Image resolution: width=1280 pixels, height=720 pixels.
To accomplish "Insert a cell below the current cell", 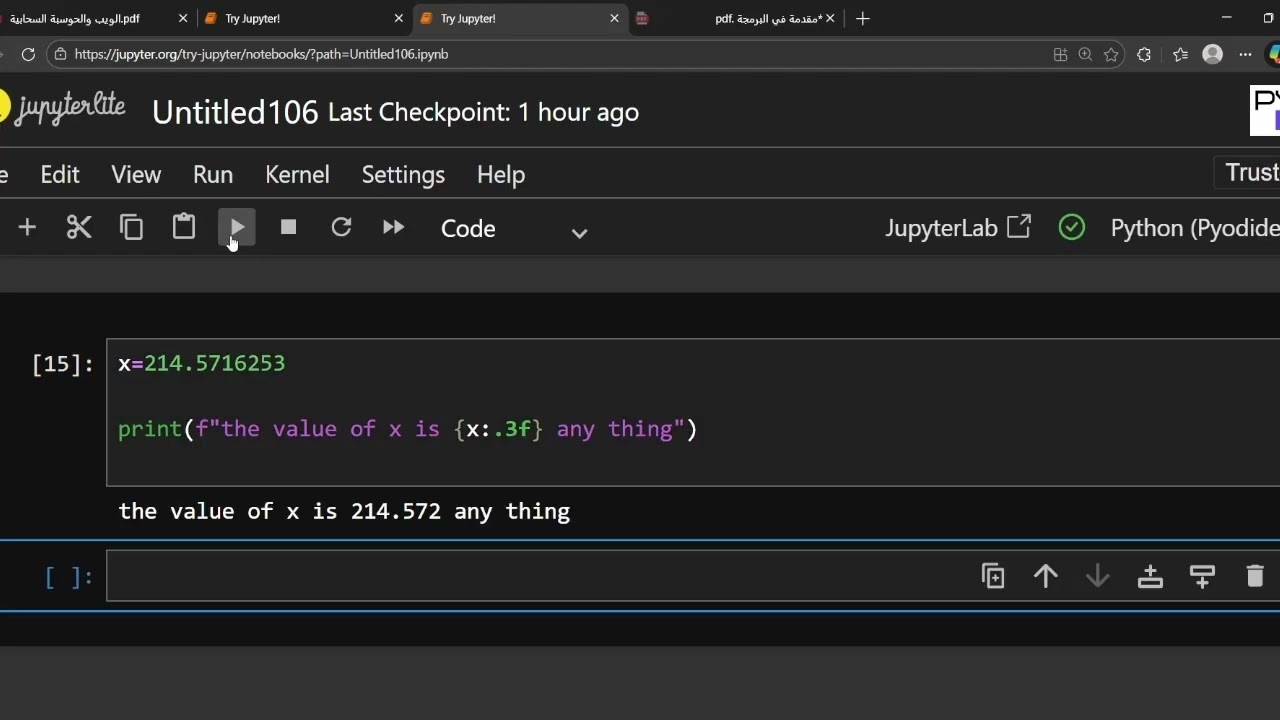I will coord(1202,576).
